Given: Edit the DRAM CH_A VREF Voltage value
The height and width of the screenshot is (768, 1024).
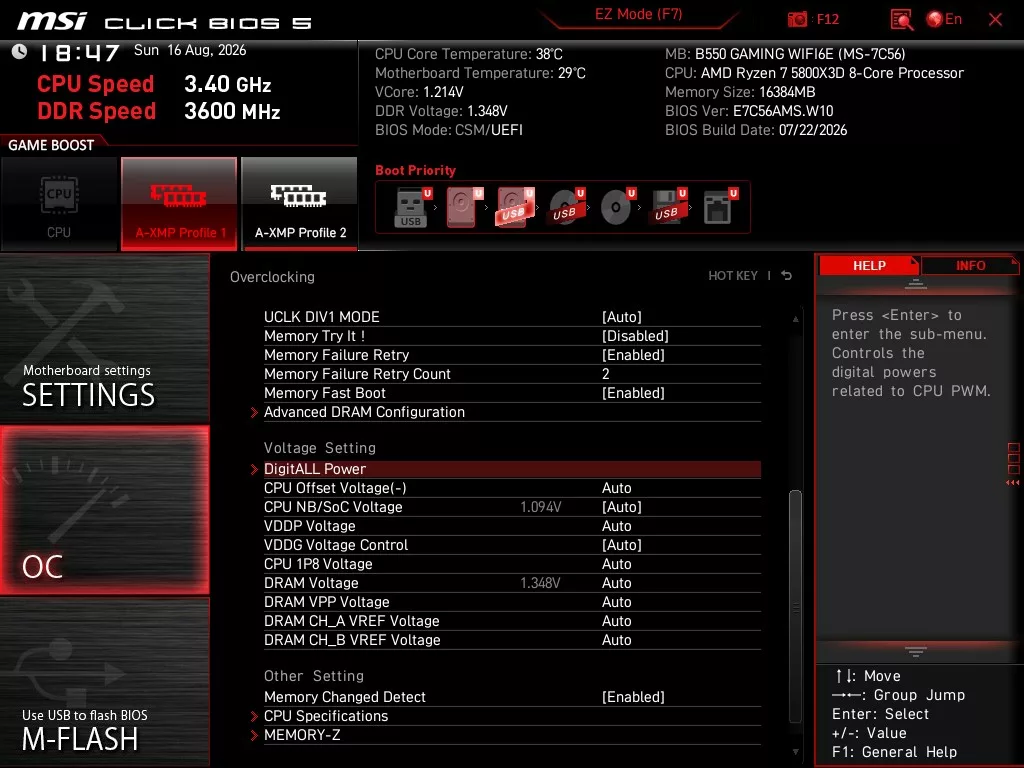Looking at the screenshot, I should [616, 620].
